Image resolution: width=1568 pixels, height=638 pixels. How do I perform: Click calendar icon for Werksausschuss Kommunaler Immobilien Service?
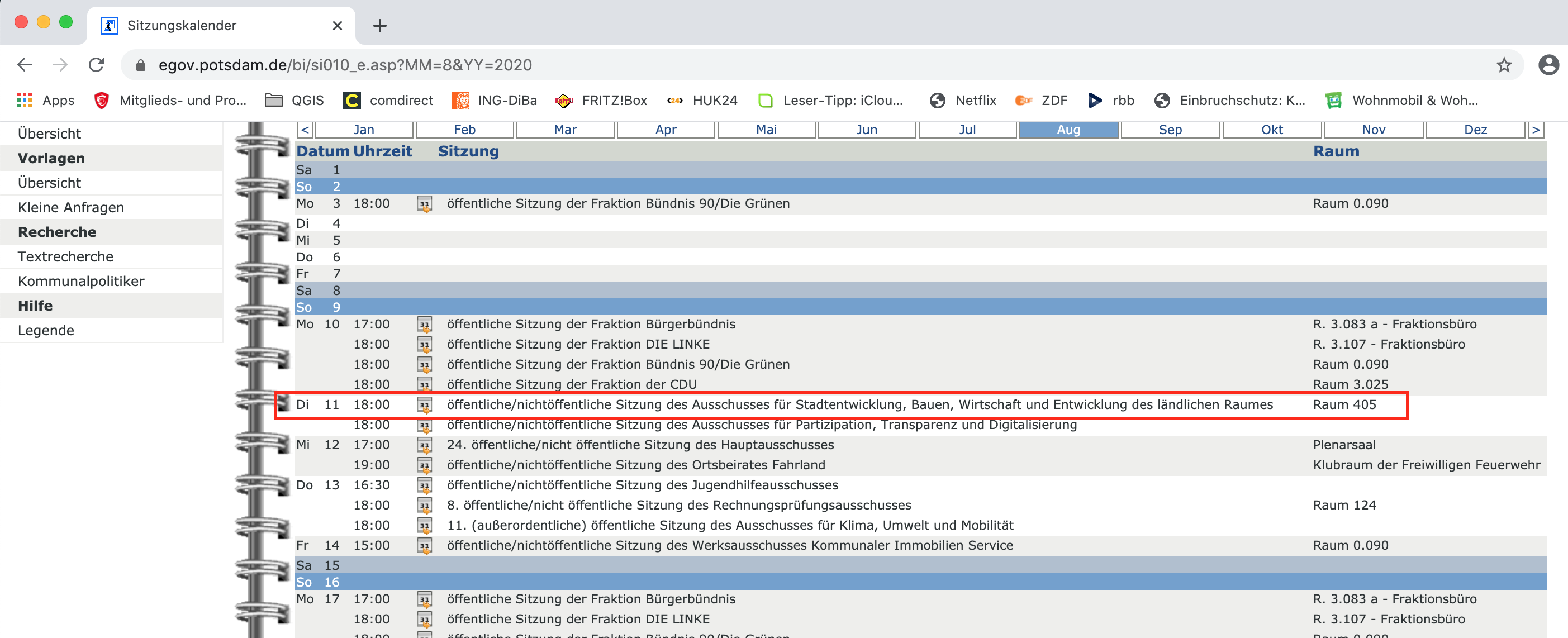(424, 545)
